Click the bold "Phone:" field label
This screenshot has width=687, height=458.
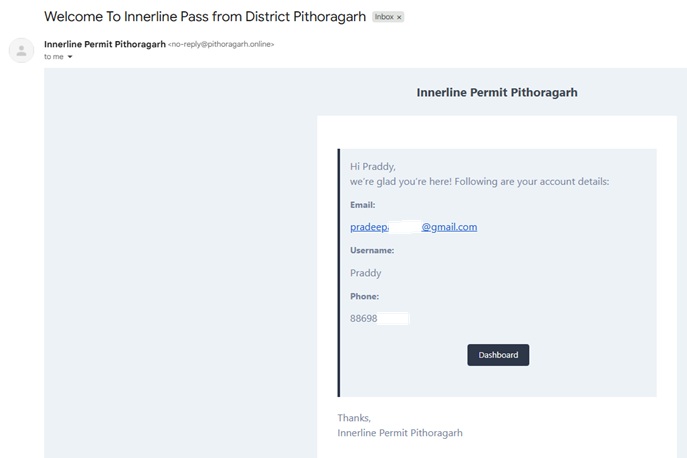click(x=364, y=296)
